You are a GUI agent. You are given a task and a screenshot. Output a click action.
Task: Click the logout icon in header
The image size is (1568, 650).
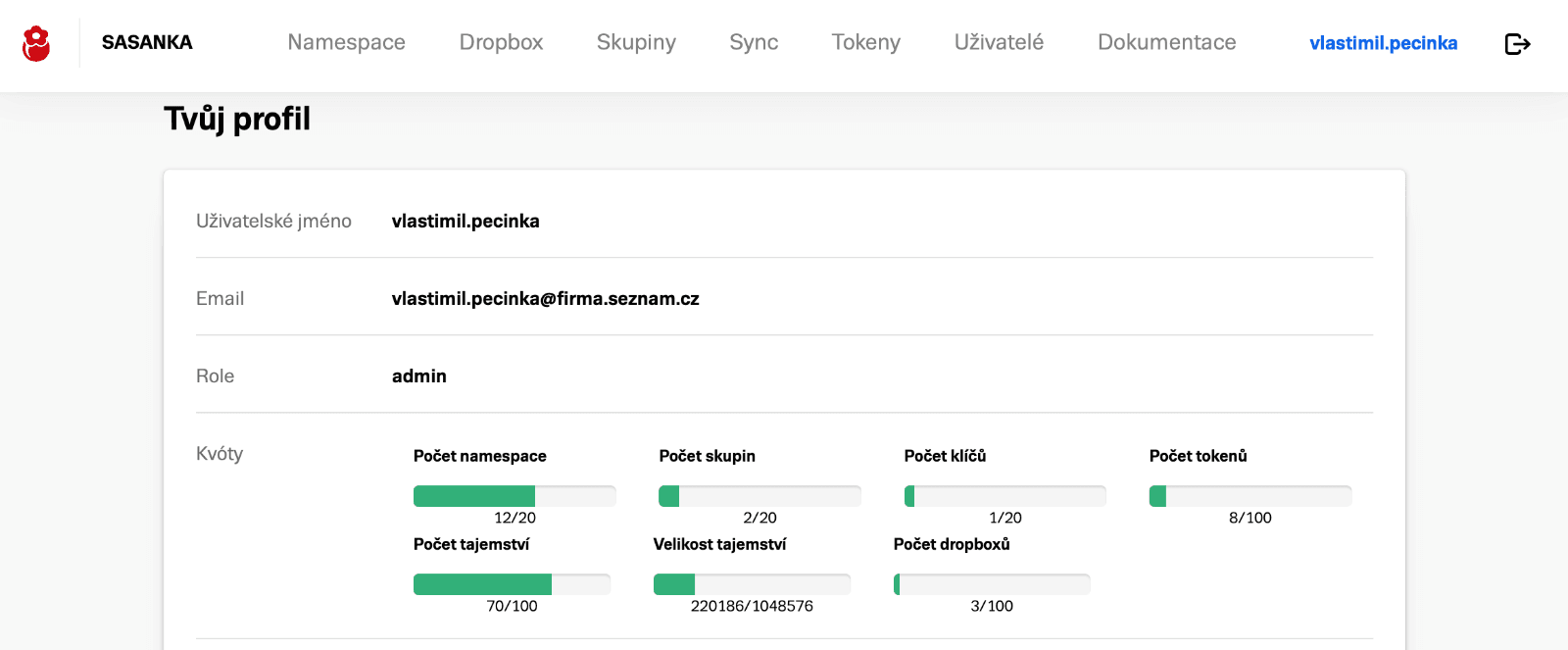coord(1517,44)
